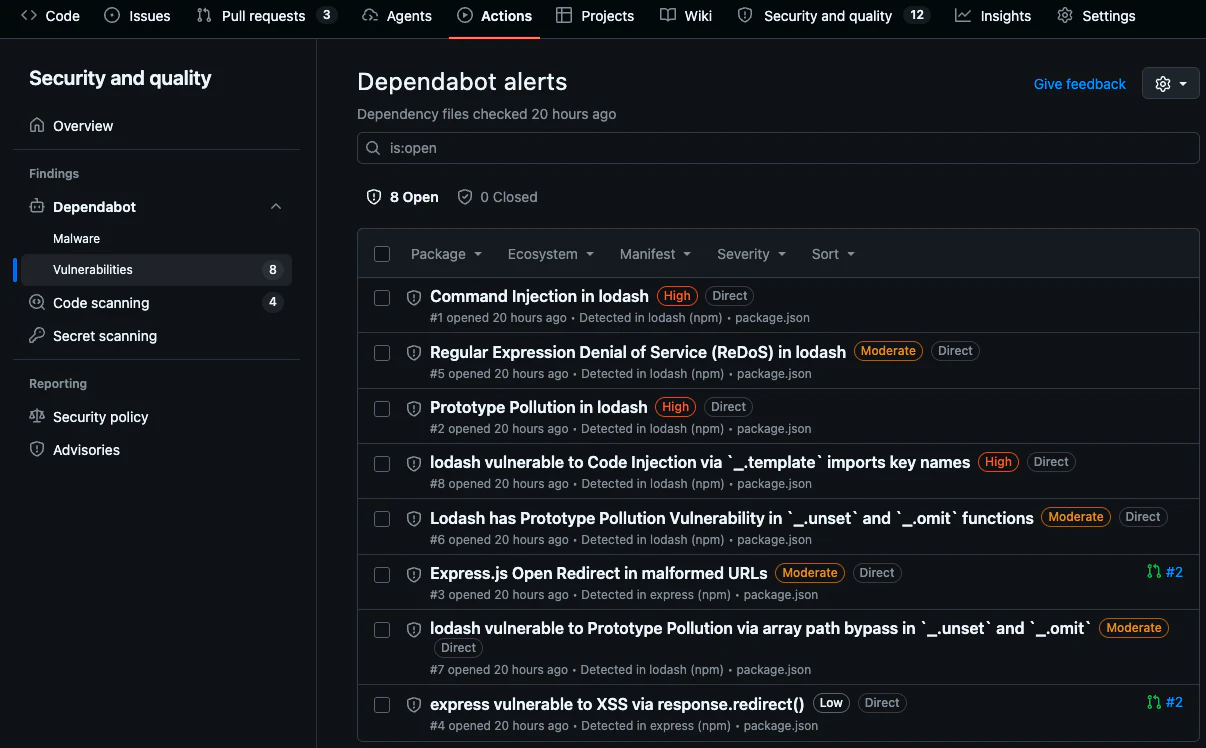Screen dimensions: 1206x748
Task: Click the Moderate badge on ReDoS row
Action: tap(888, 351)
